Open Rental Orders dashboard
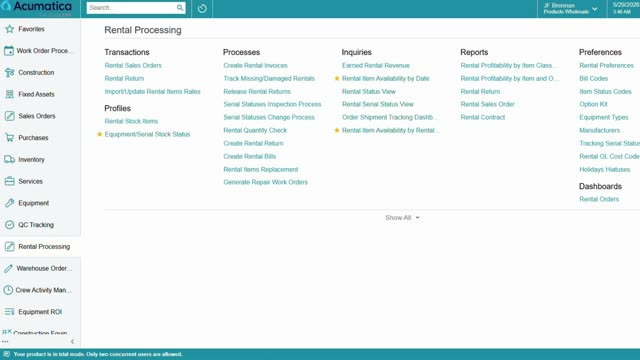 [599, 199]
